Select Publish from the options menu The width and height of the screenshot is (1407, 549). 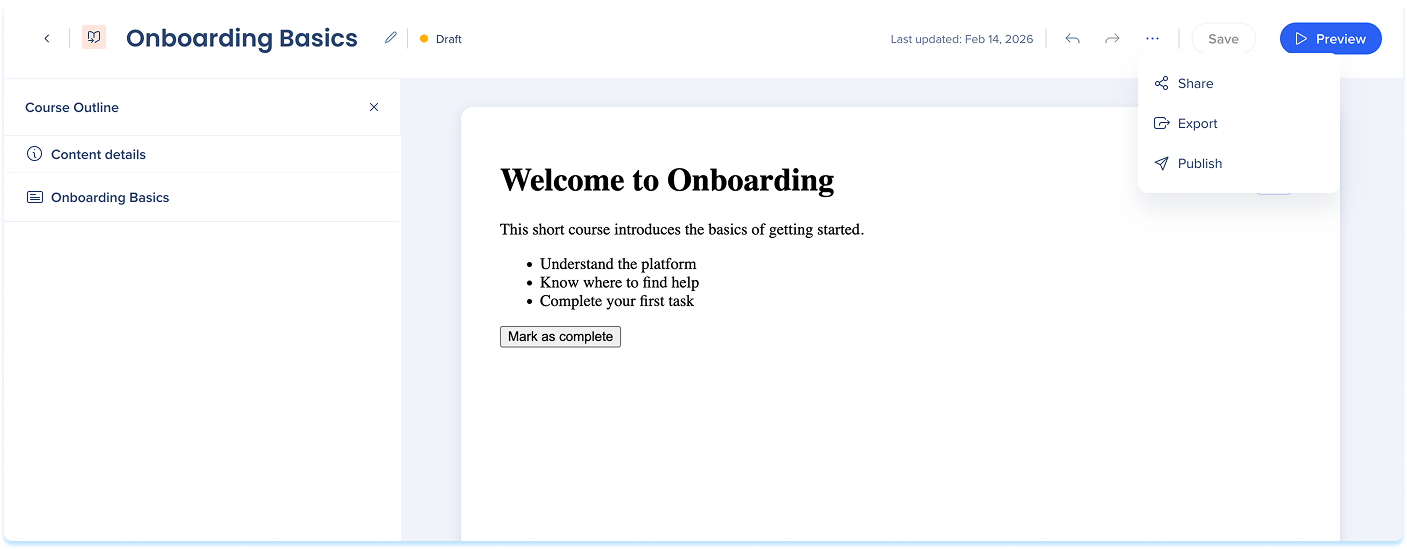(1199, 164)
